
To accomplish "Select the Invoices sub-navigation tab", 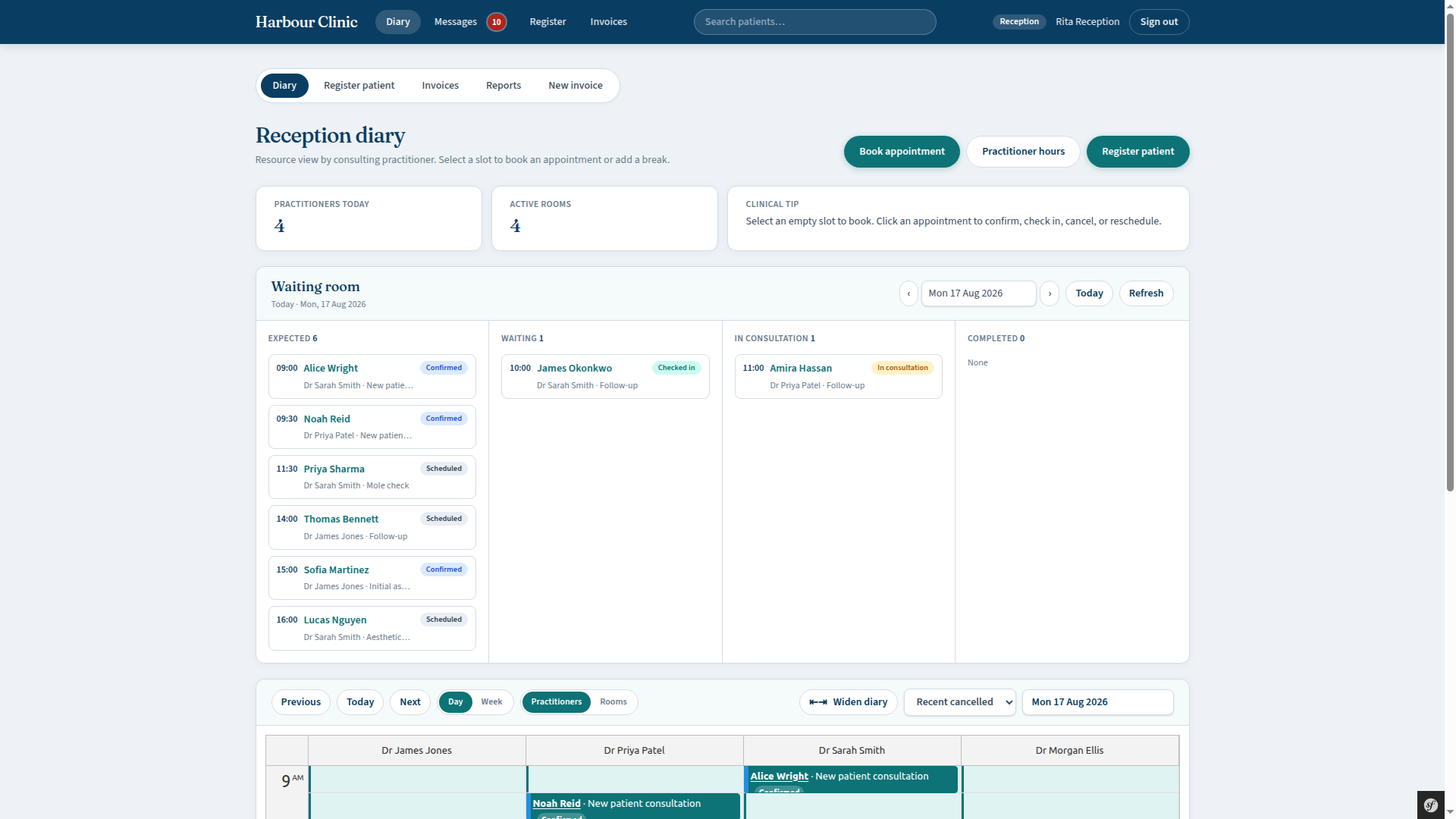I will (440, 86).
